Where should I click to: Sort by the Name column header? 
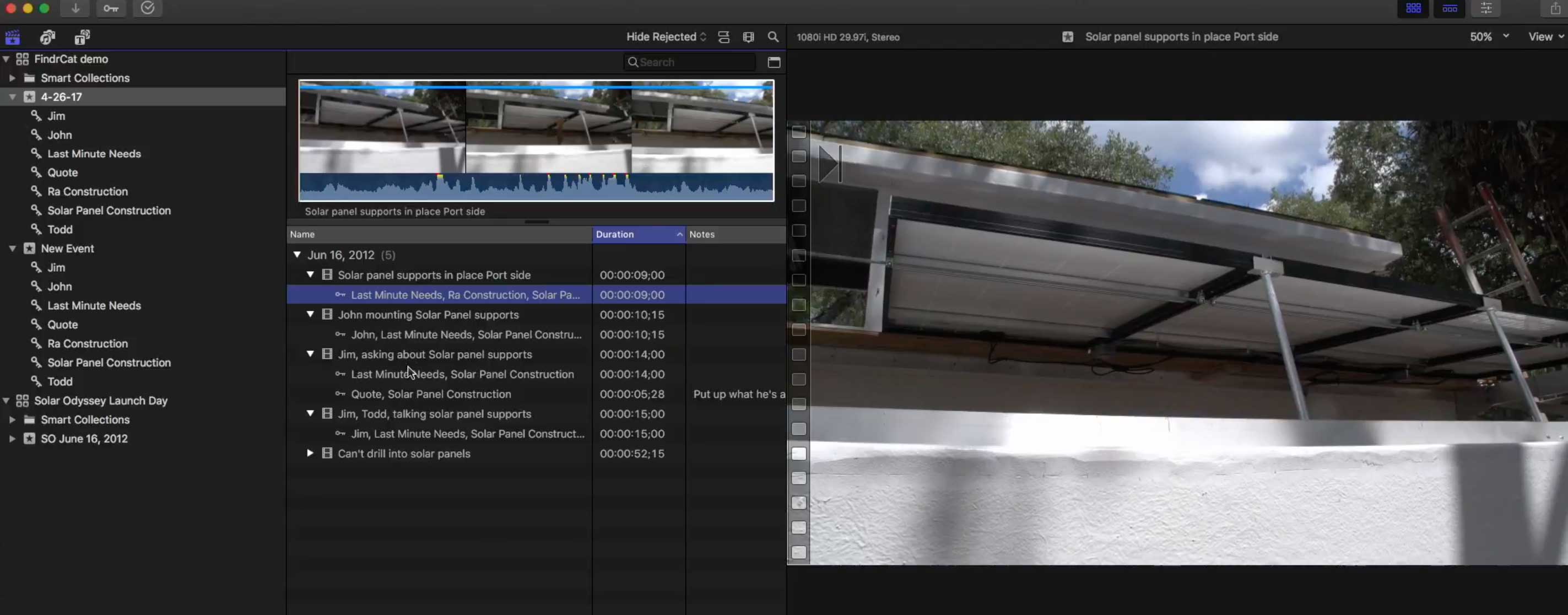(440, 234)
